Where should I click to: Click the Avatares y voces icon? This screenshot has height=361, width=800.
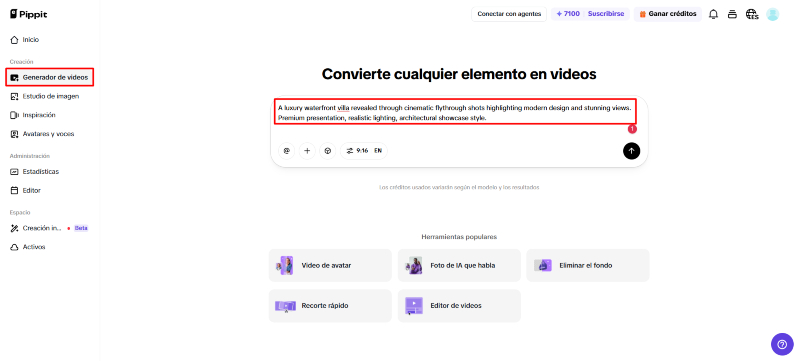tap(14, 134)
